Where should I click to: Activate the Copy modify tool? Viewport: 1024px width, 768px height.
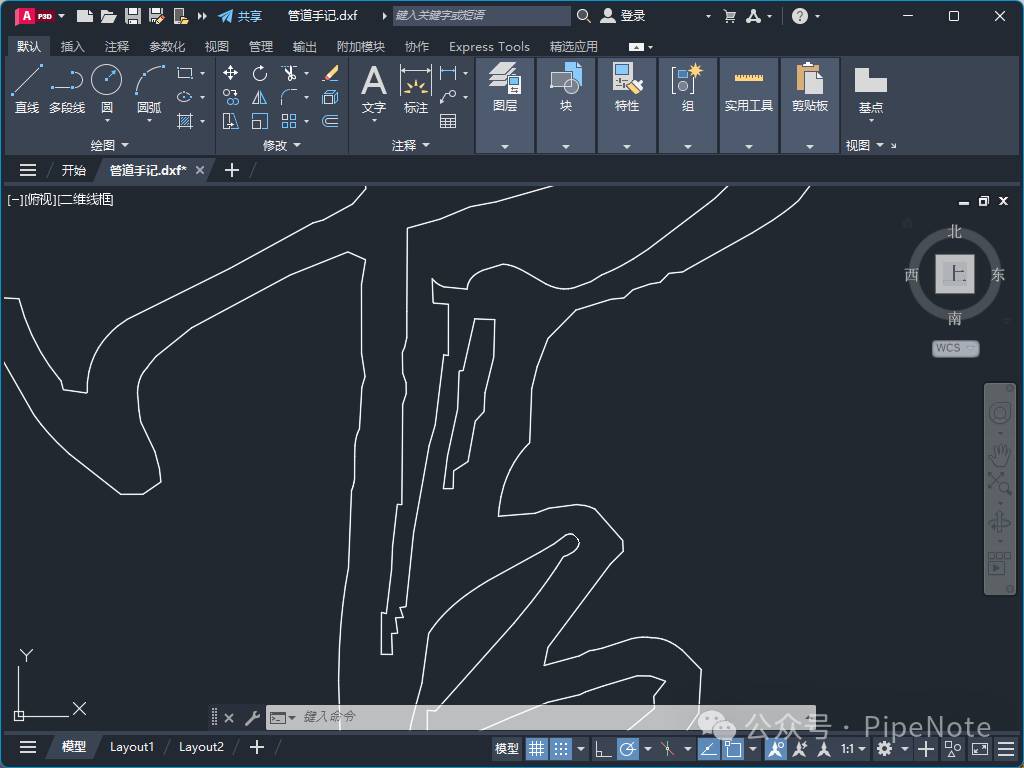point(230,97)
